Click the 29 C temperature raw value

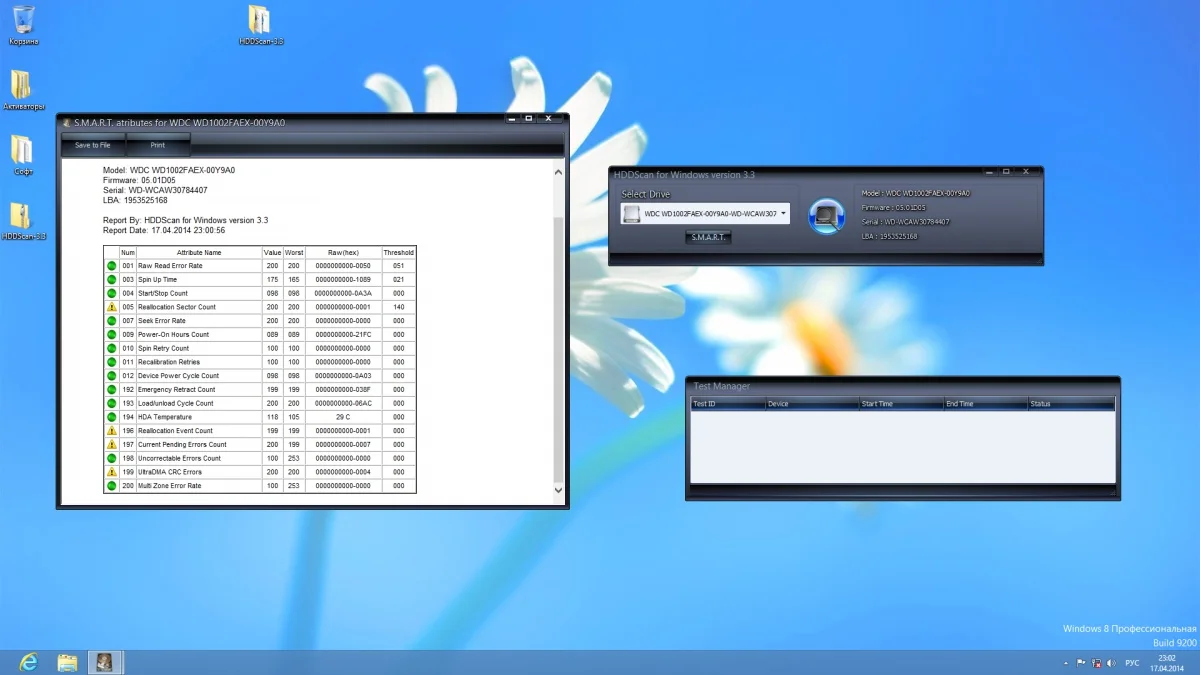343,417
